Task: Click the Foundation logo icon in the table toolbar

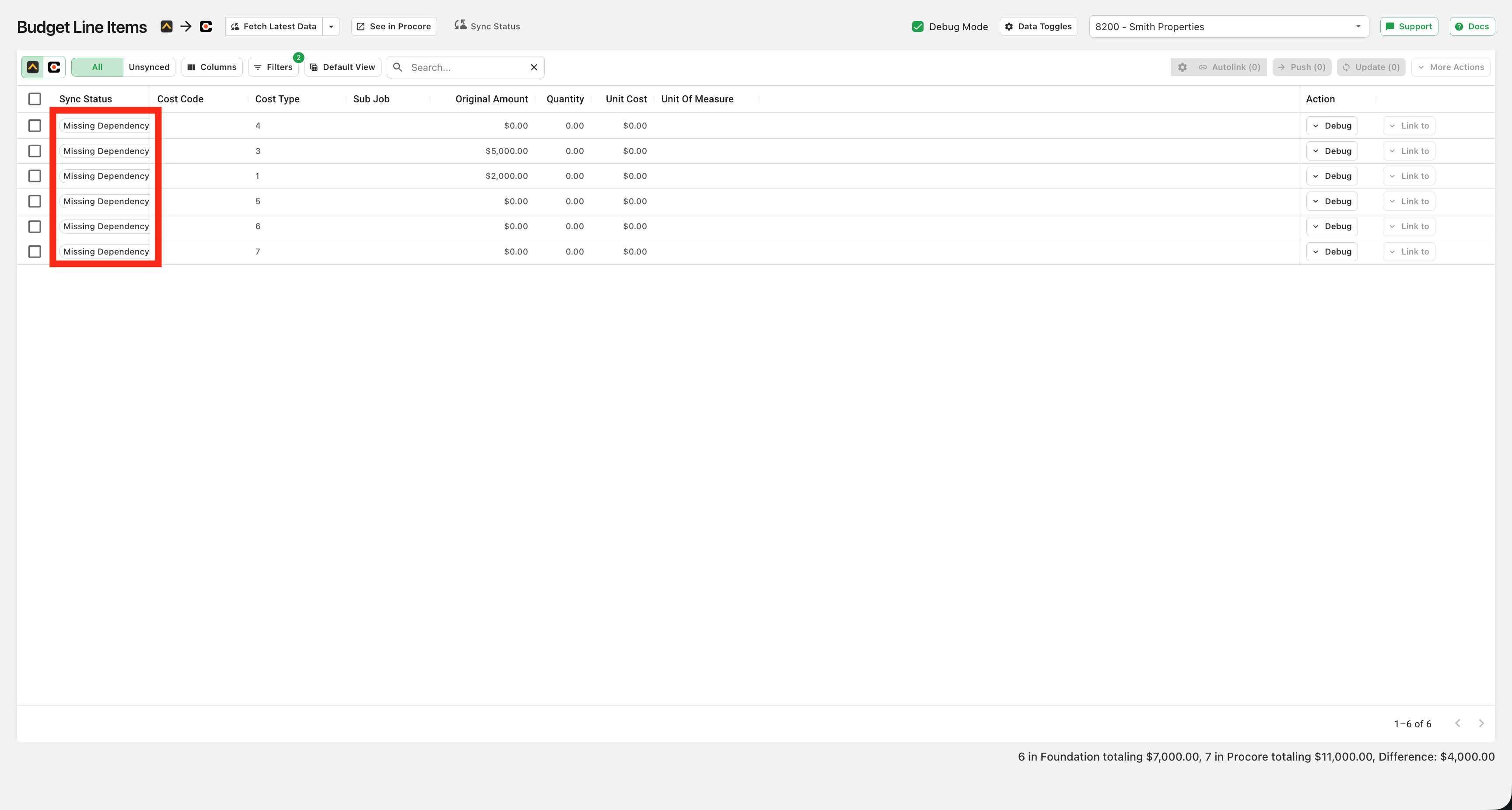Action: tap(33, 67)
